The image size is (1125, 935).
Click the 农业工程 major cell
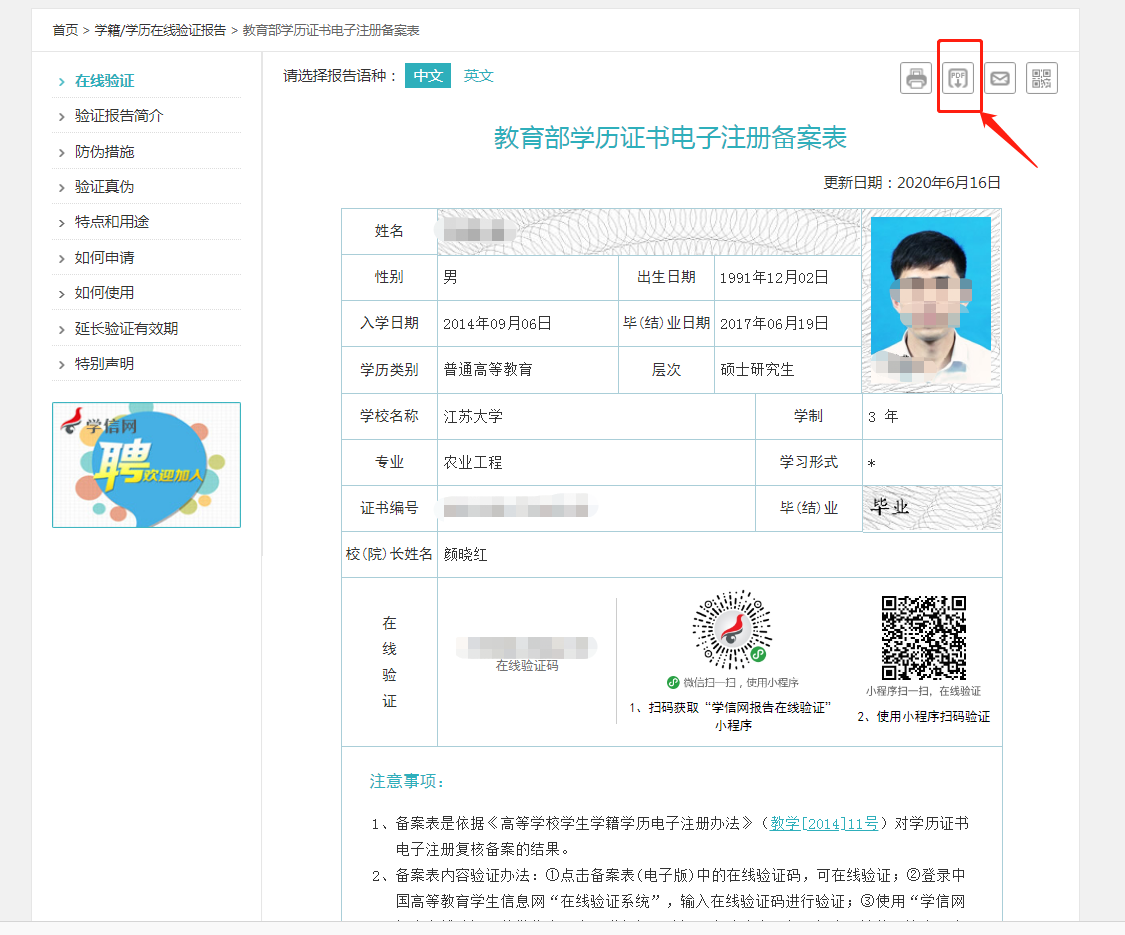596,462
